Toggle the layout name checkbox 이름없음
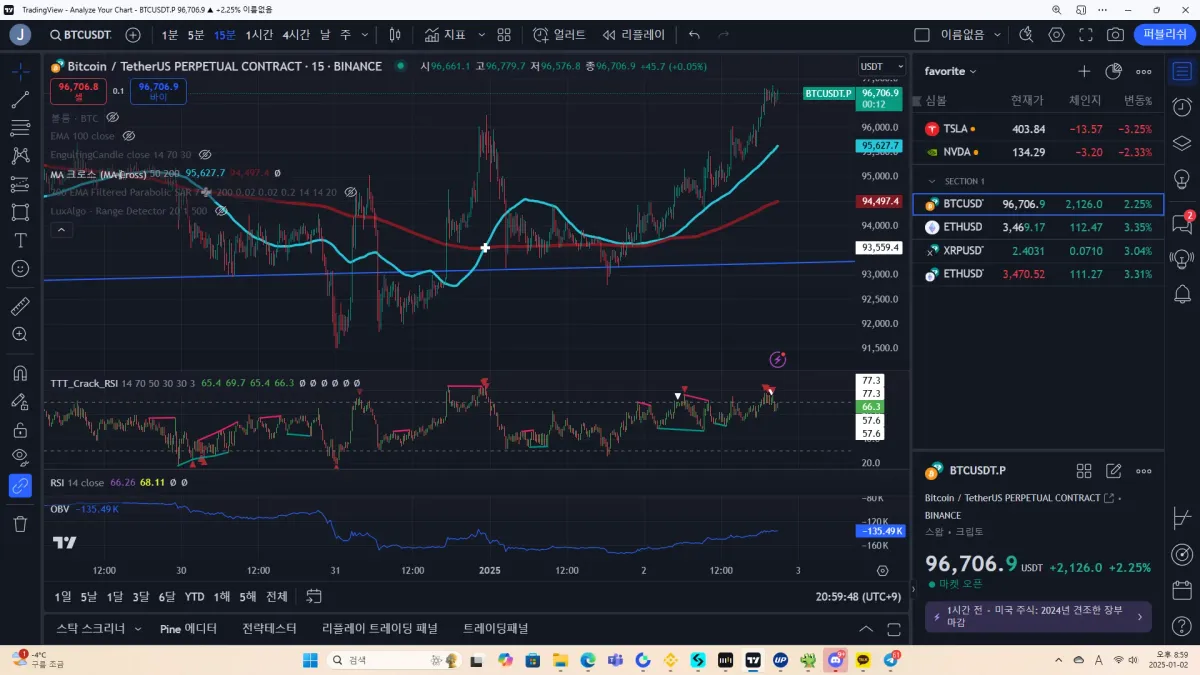 [x=922, y=34]
